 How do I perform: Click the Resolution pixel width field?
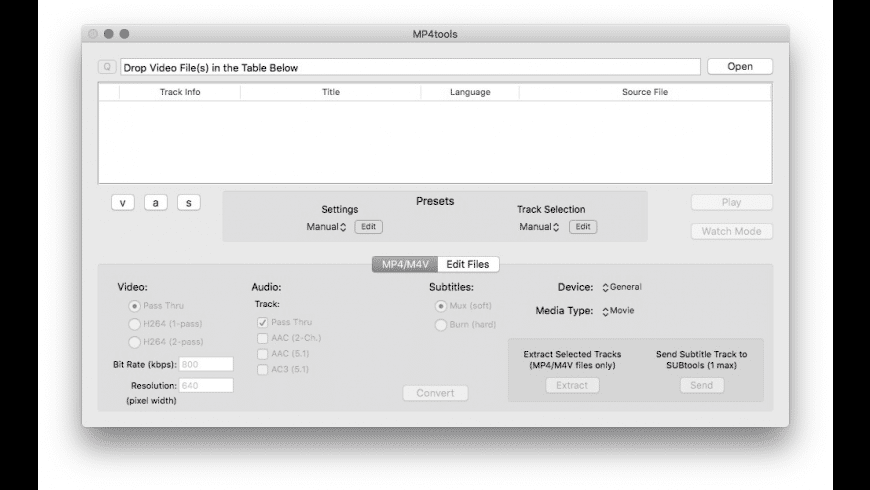point(206,386)
